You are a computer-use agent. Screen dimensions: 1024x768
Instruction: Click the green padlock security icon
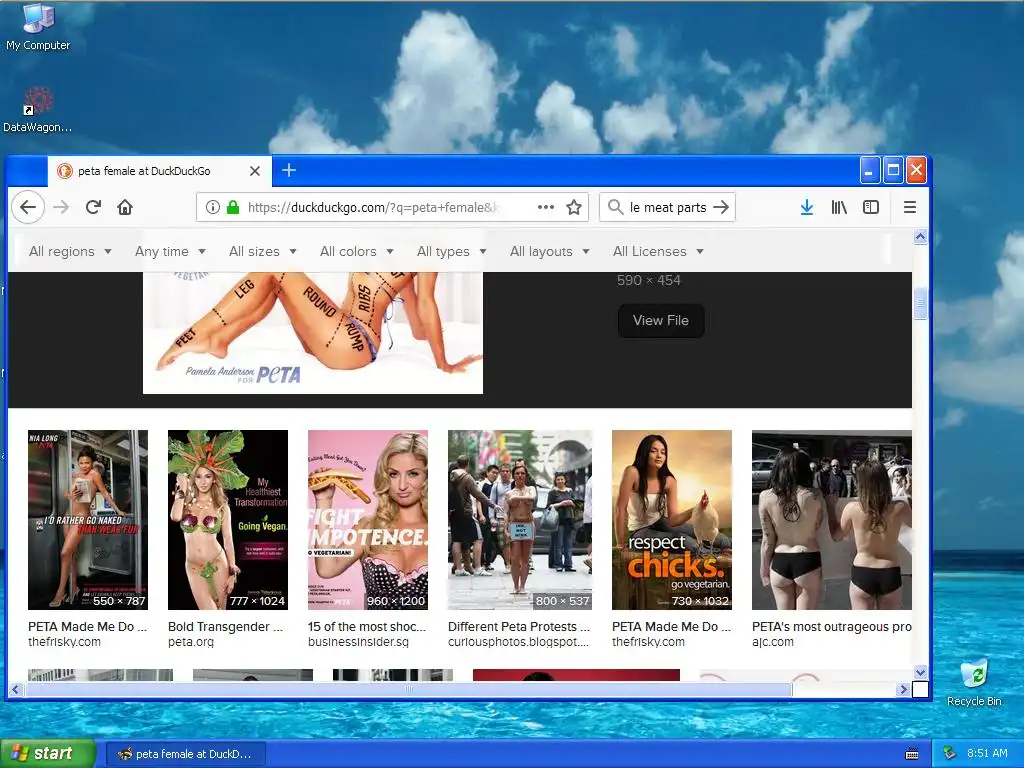(232, 208)
